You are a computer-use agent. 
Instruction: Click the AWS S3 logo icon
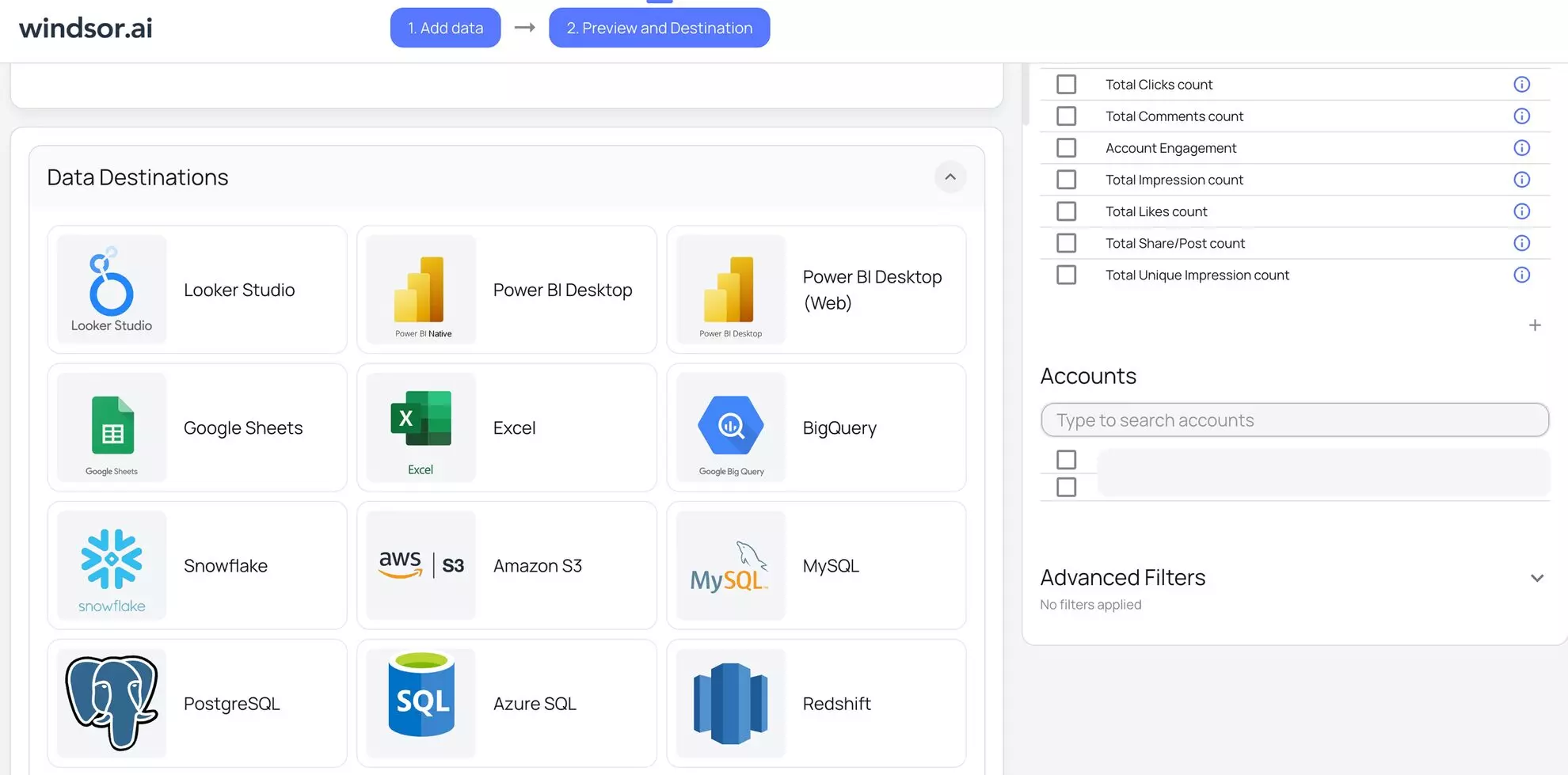421,565
